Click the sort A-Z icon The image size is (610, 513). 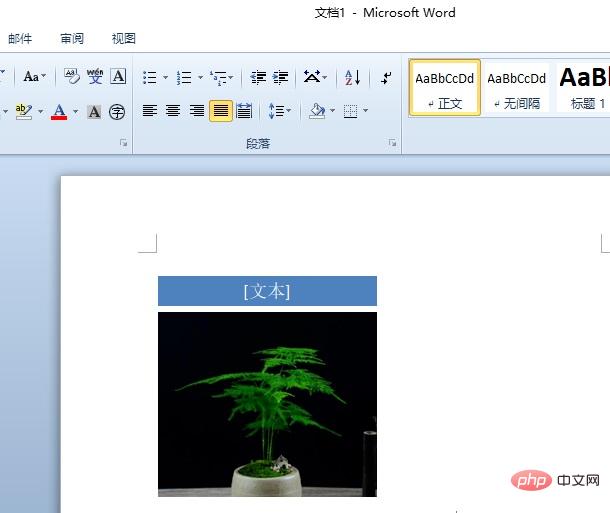click(x=353, y=77)
